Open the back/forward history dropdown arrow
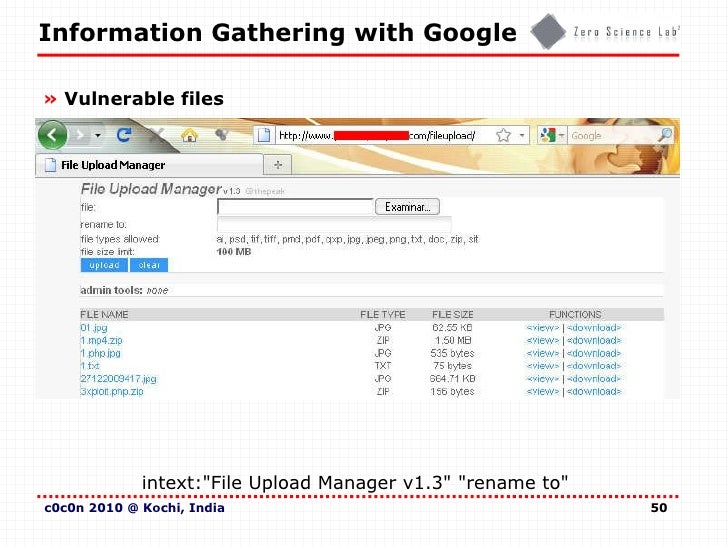The width and height of the screenshot is (728, 546). (98, 136)
